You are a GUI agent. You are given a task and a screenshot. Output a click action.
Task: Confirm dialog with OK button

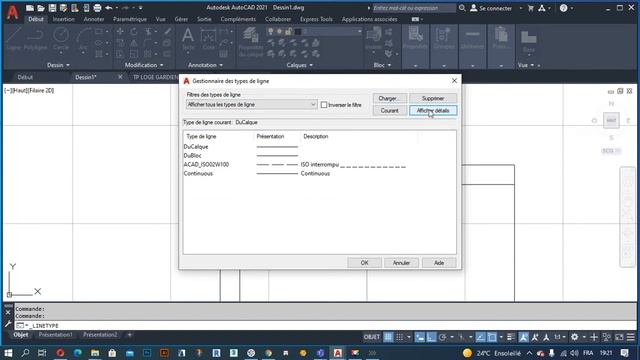coord(364,263)
